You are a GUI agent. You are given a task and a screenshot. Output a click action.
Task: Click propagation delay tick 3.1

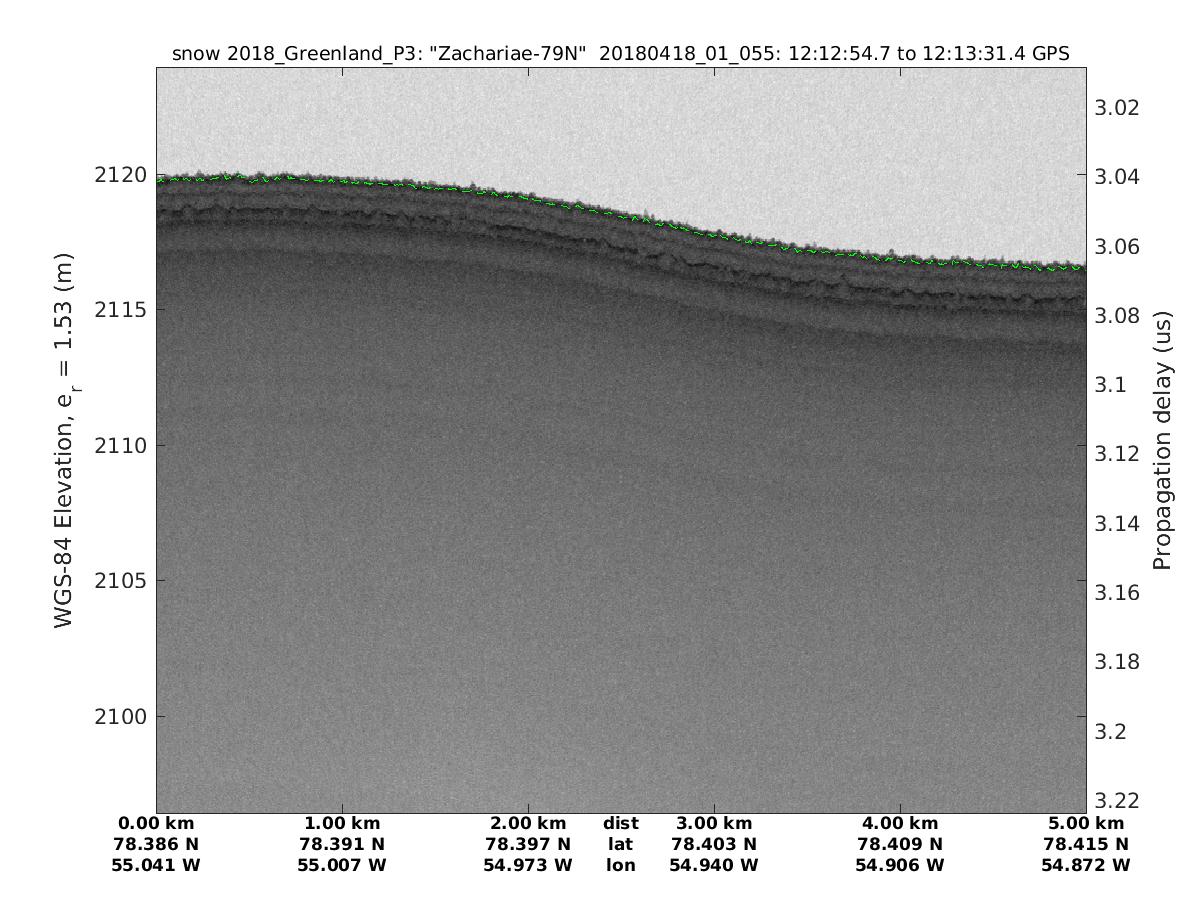pos(1112,385)
